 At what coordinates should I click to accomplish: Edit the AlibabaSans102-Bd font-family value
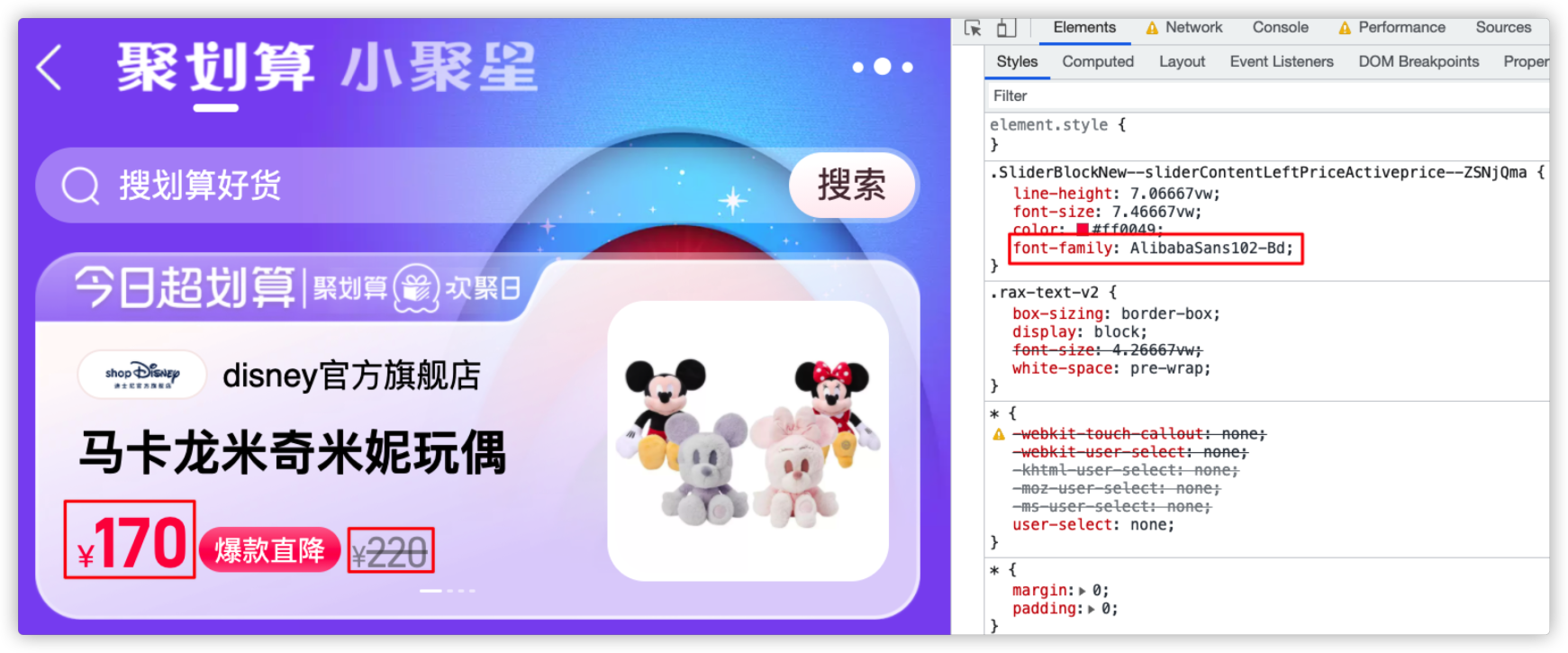pos(1207,249)
